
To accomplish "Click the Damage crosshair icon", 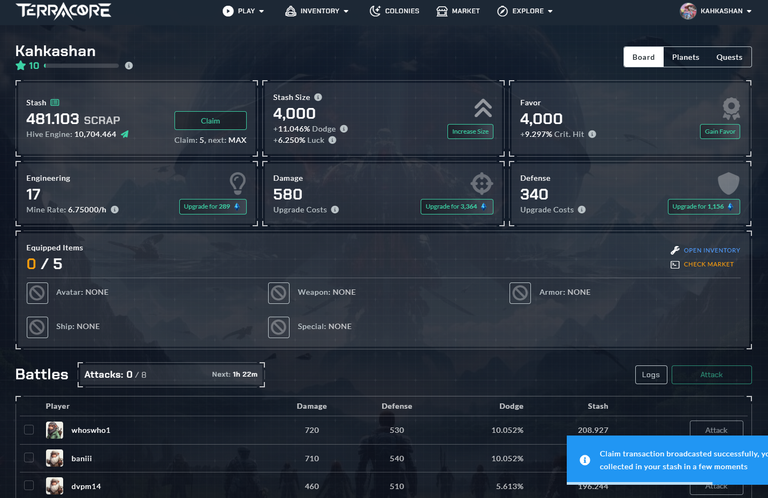I will point(481,184).
